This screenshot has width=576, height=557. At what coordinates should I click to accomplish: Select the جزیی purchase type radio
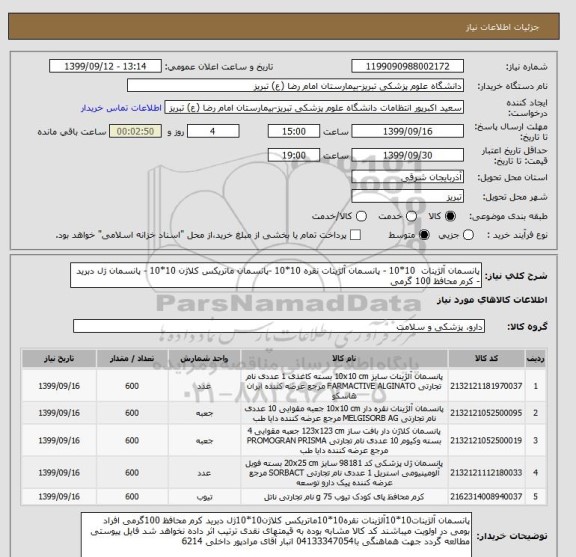click(468, 235)
